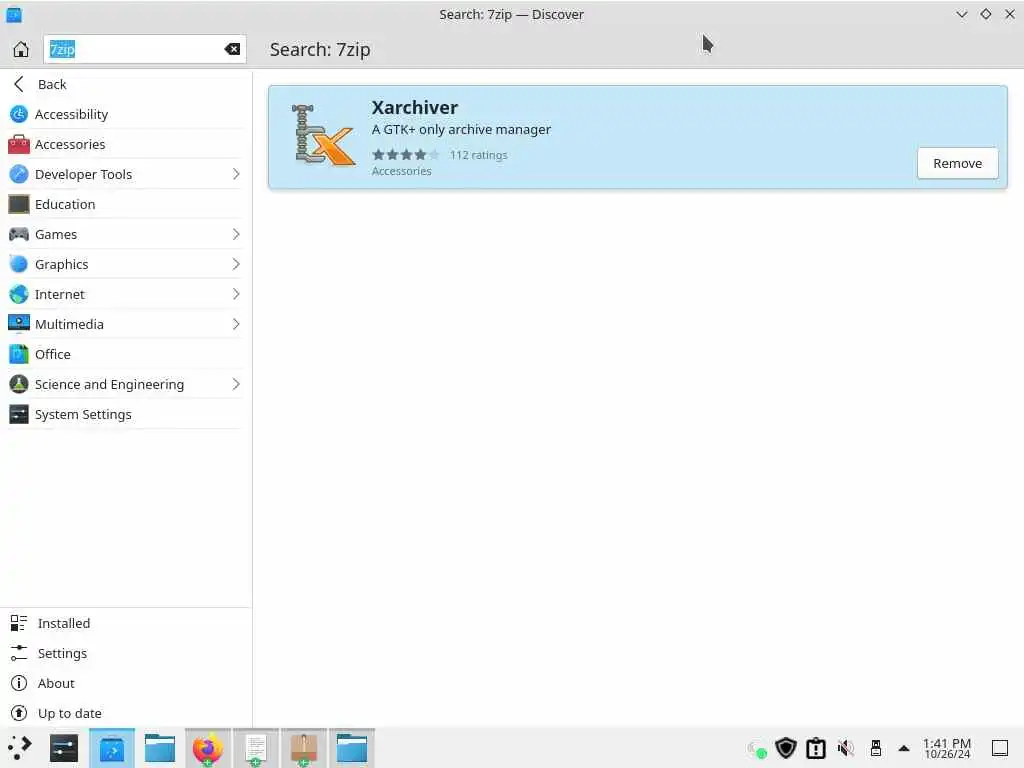The width and height of the screenshot is (1024, 768).
Task: Select the System Settings label
Action: [83, 415]
